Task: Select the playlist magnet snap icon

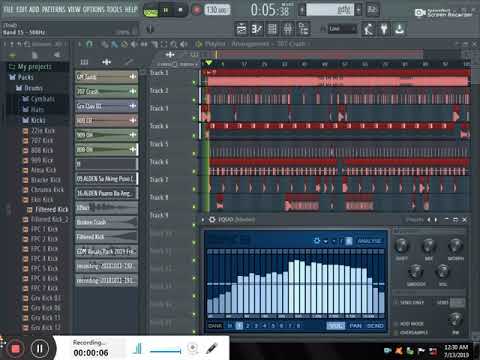Action: pyautogui.click(x=89, y=44)
